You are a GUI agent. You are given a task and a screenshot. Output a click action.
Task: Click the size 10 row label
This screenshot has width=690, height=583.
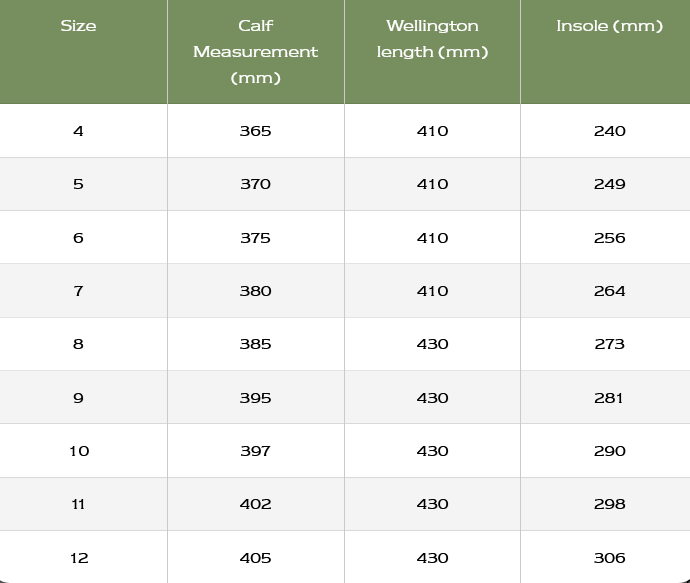pos(79,451)
